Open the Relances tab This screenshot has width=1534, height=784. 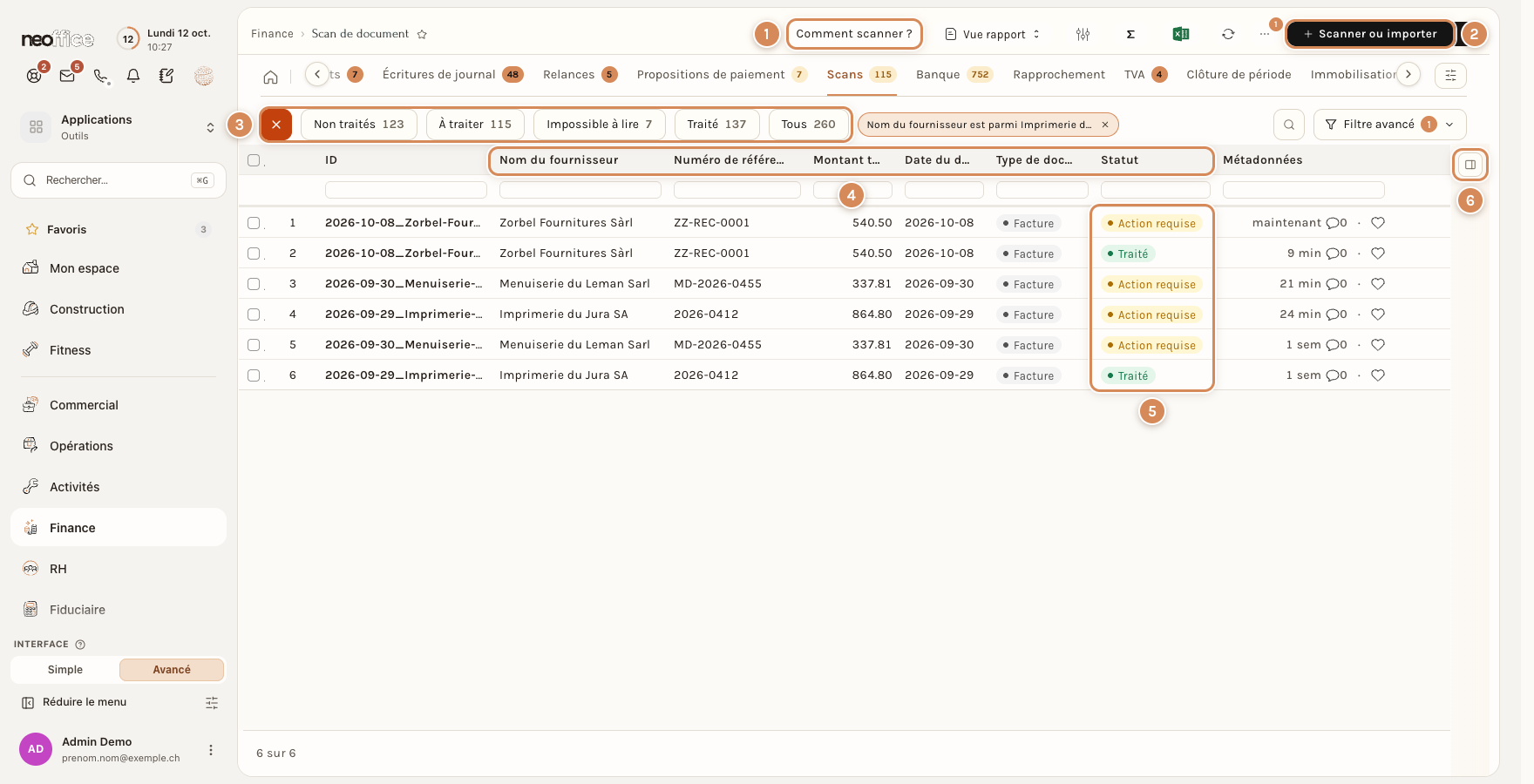pyautogui.click(x=580, y=75)
